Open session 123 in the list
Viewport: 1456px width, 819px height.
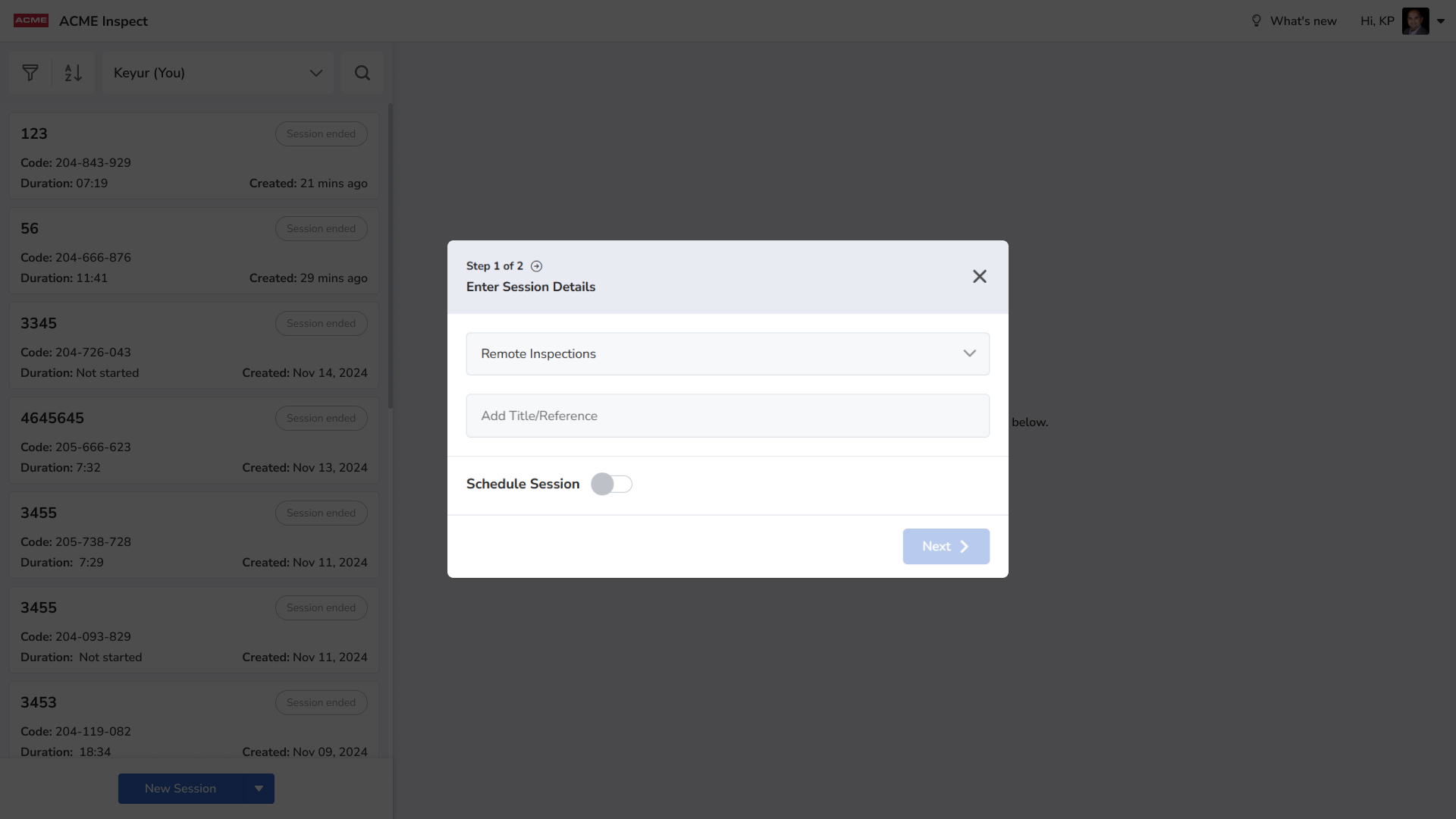(193, 156)
